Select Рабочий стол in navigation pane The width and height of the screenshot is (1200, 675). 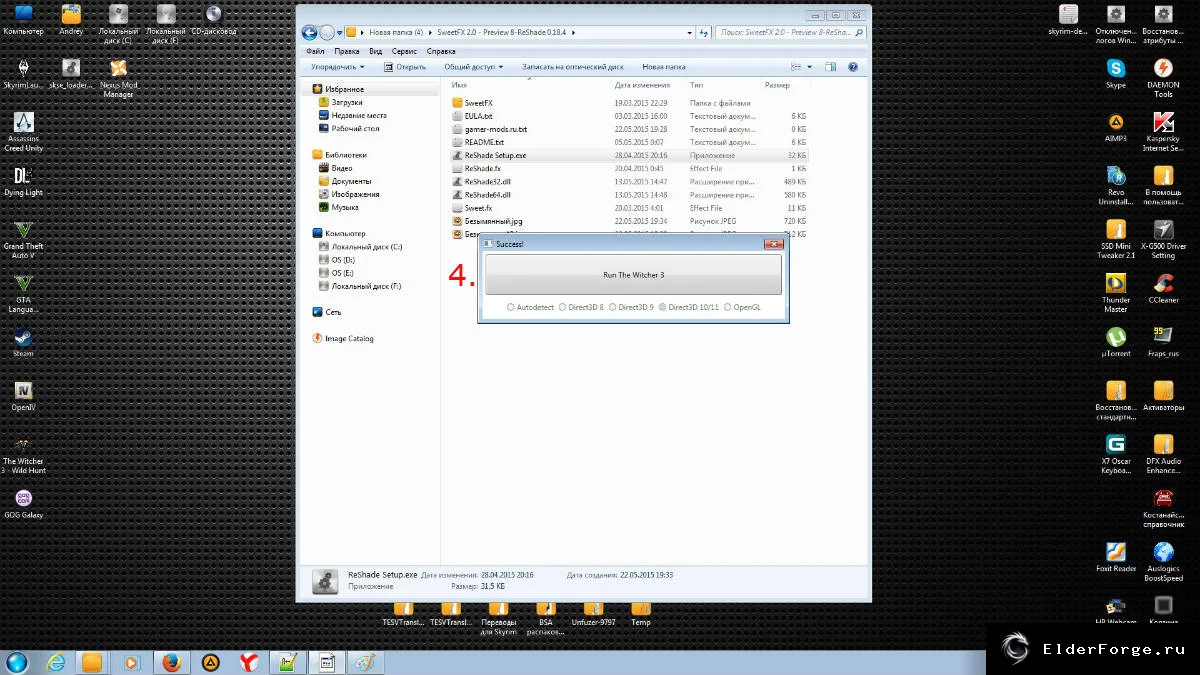[349, 128]
